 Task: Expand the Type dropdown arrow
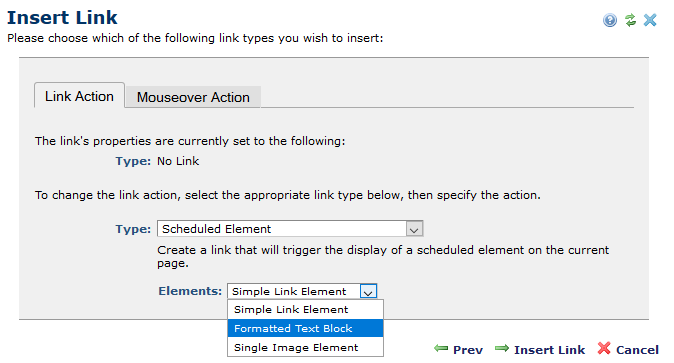click(414, 229)
